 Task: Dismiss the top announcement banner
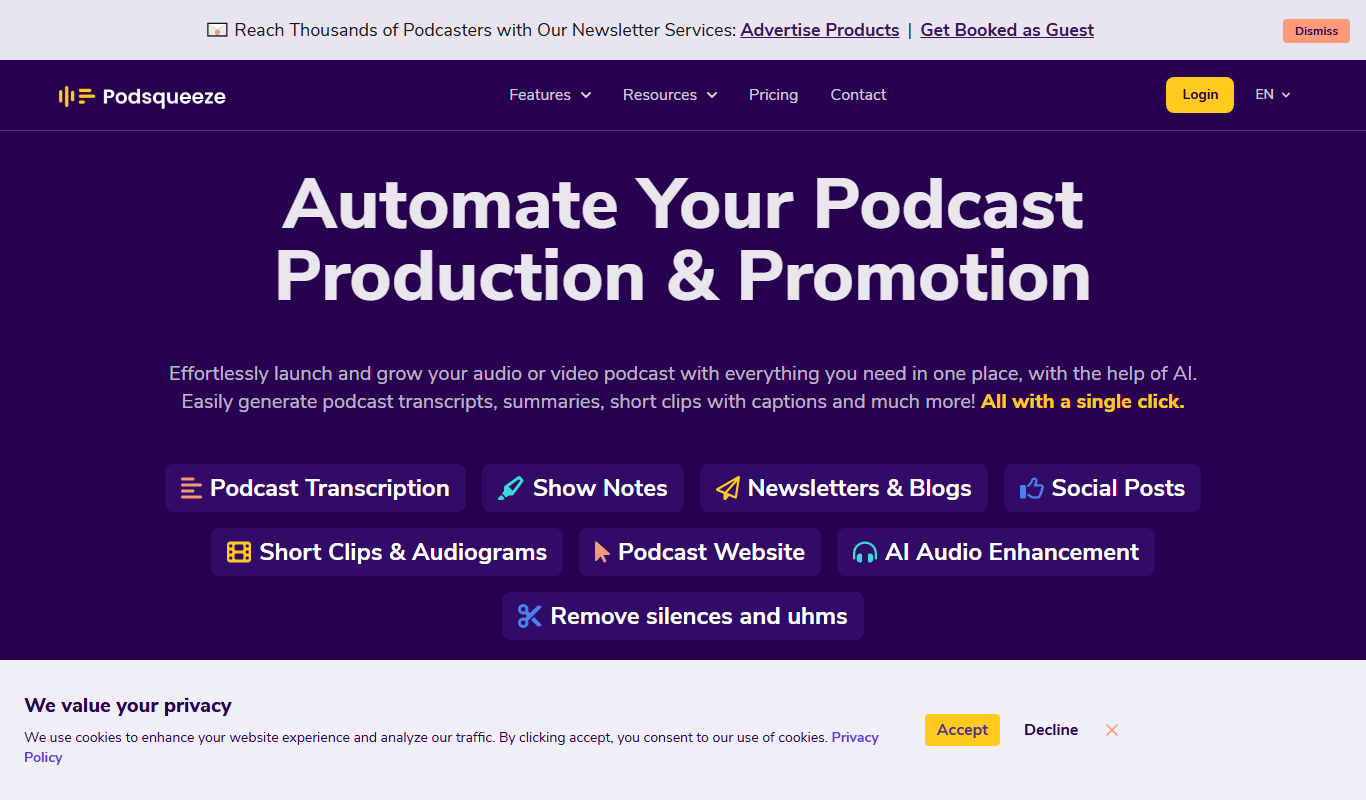tap(1316, 31)
